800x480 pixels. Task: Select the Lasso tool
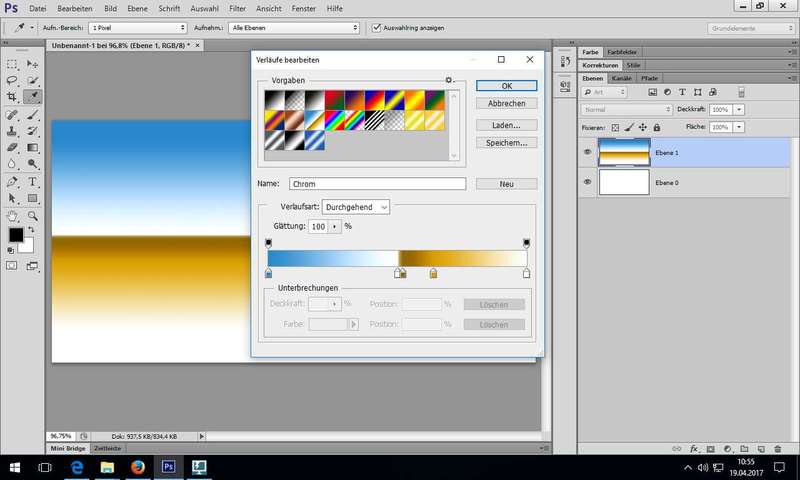(x=12, y=80)
